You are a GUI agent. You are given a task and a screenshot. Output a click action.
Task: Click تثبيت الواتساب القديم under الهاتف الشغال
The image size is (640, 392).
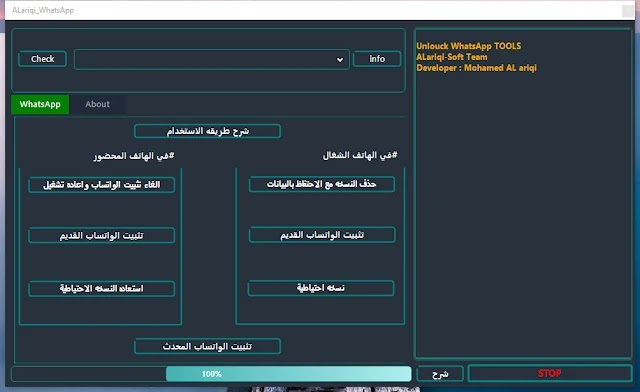pos(322,235)
